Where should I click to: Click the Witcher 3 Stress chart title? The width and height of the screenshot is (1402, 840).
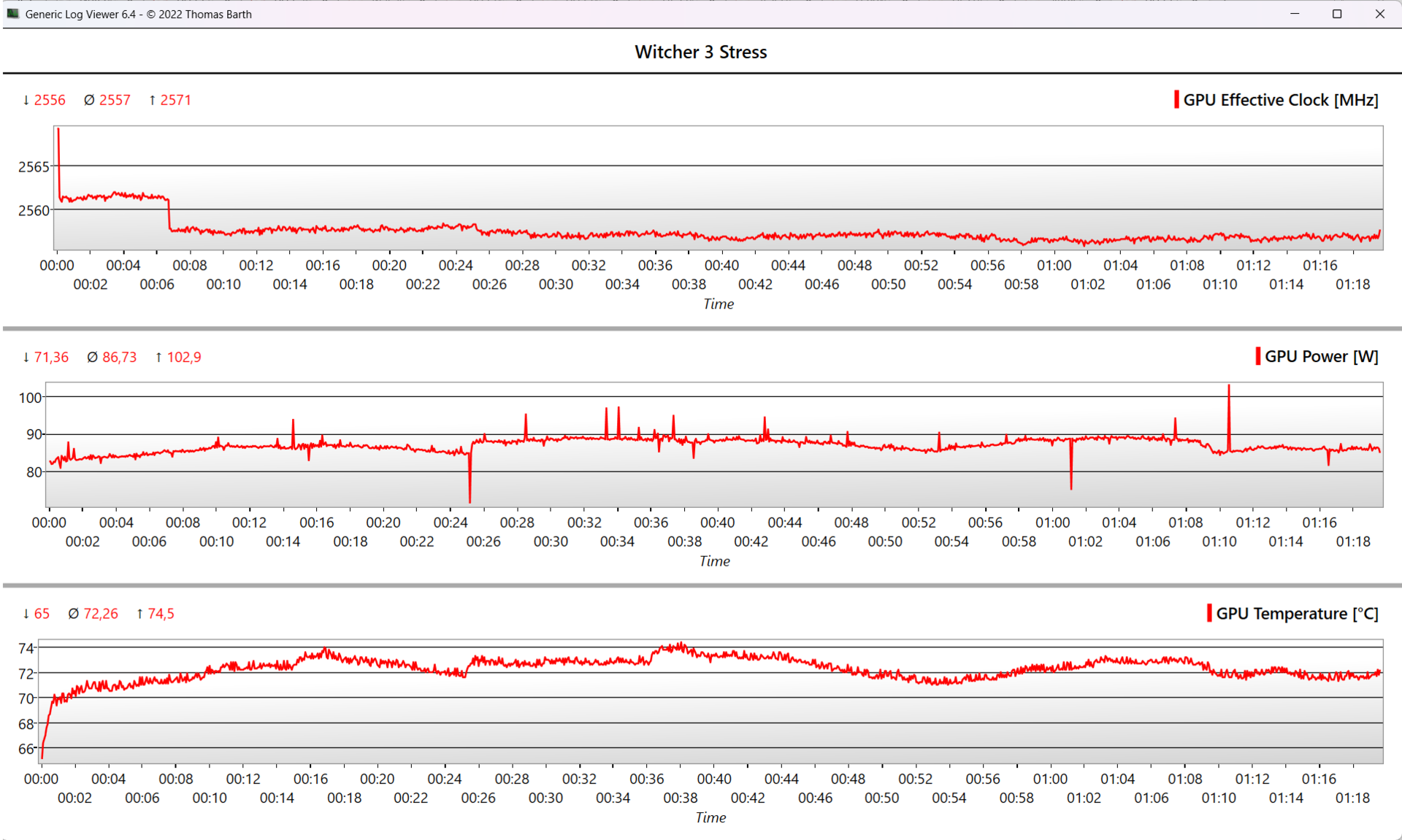[x=700, y=52]
